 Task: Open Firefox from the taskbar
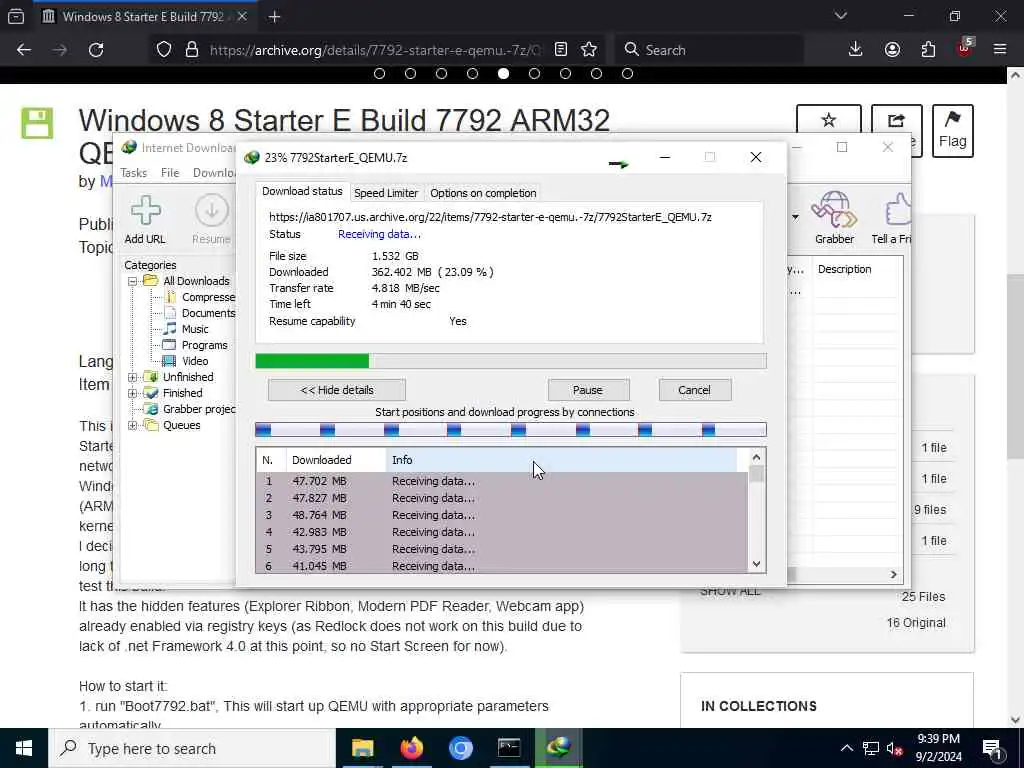point(411,748)
